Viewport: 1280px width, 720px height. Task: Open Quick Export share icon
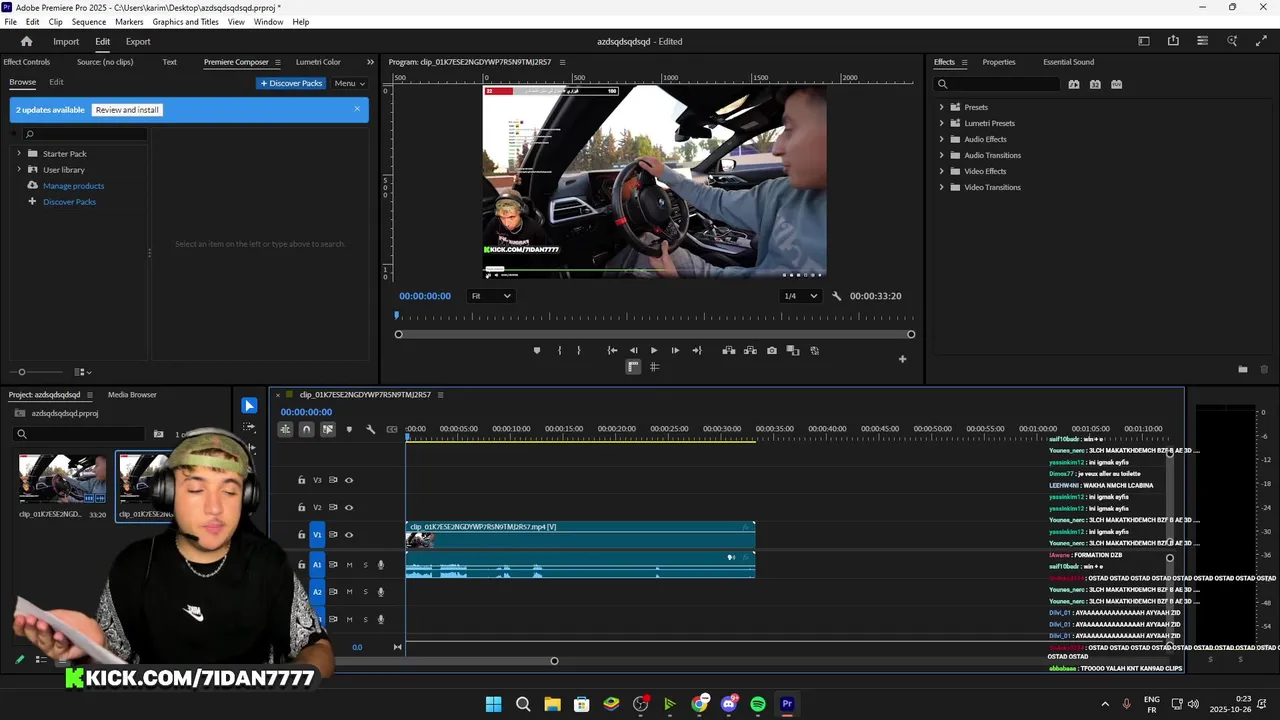[1173, 41]
